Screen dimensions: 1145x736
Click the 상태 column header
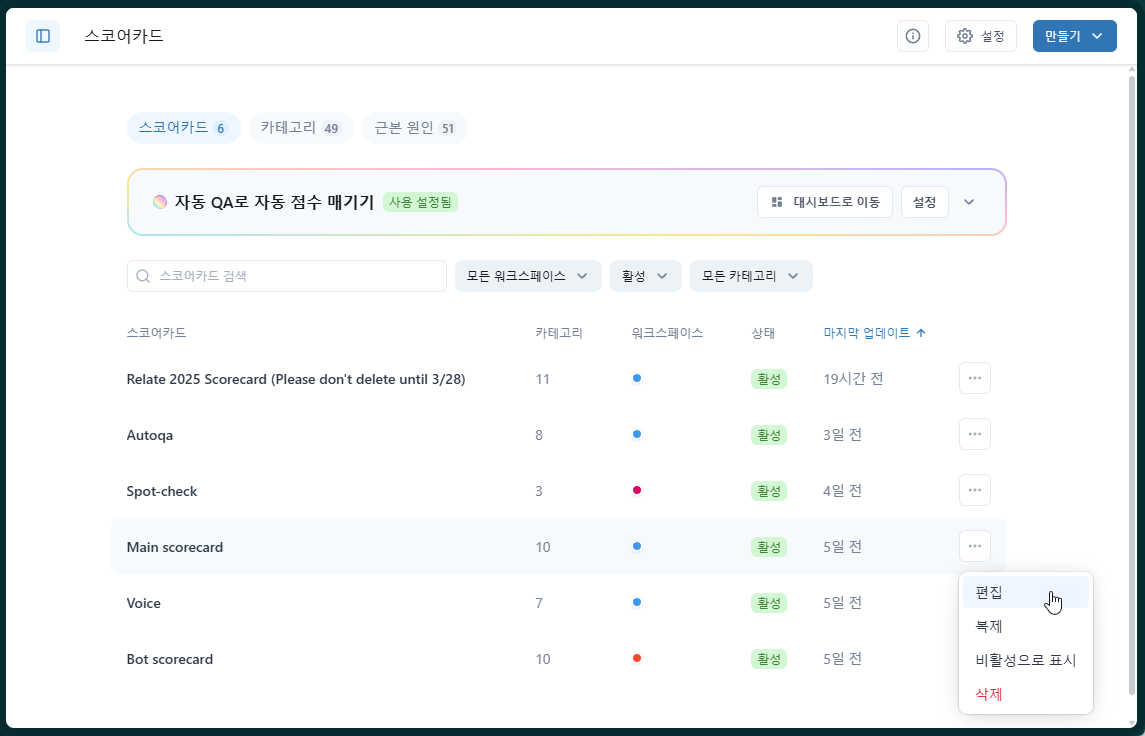(763, 333)
